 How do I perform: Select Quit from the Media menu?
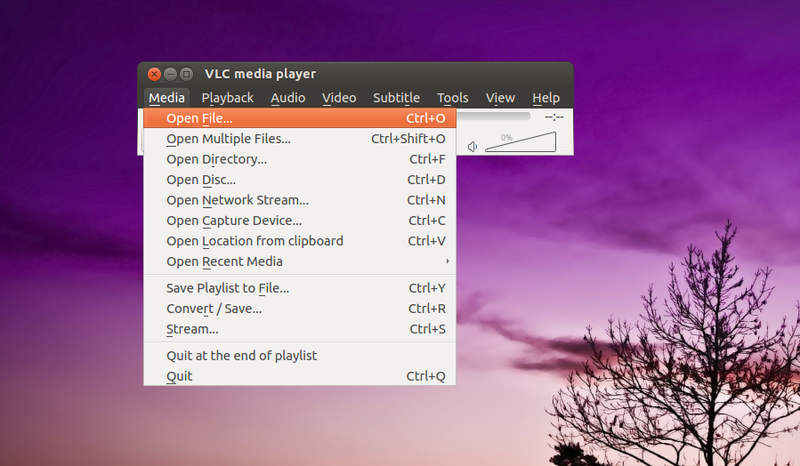tap(299, 376)
